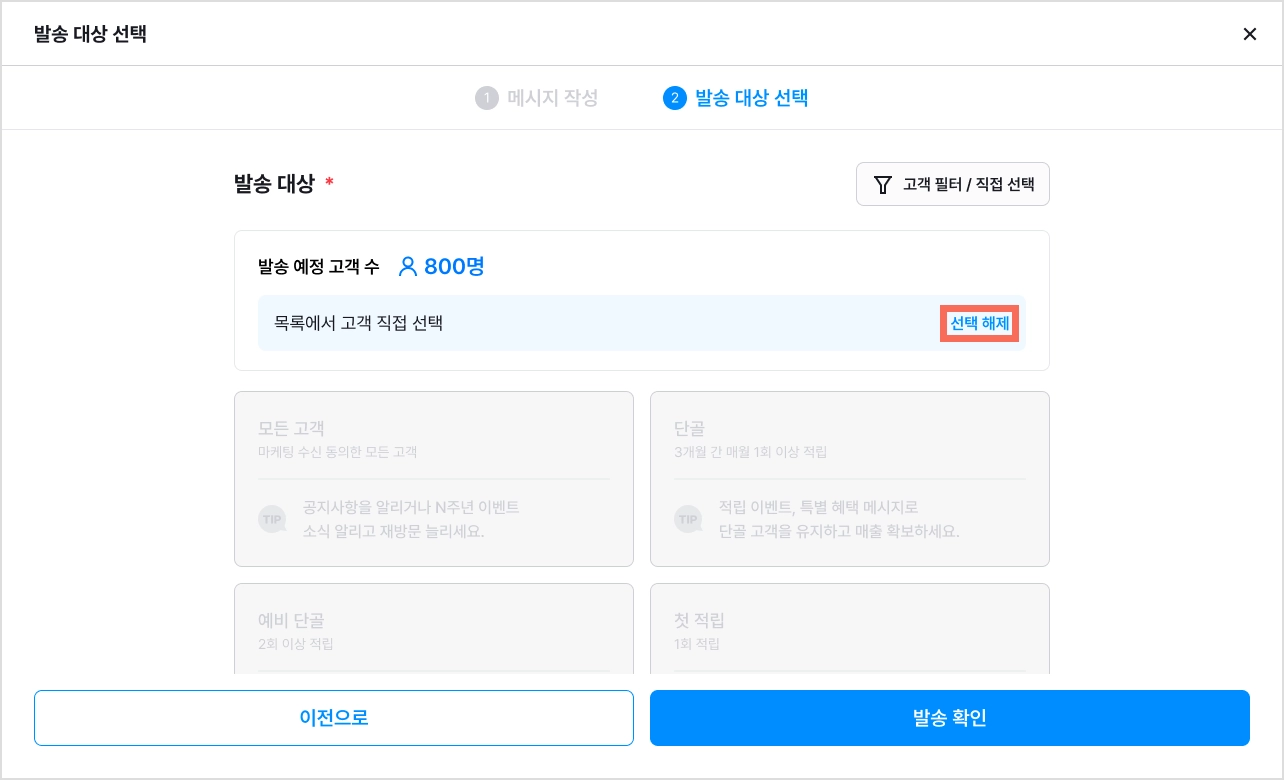Viewport: 1284px width, 780px height.
Task: Choose the 첫 적립 target card
Action: 850,629
